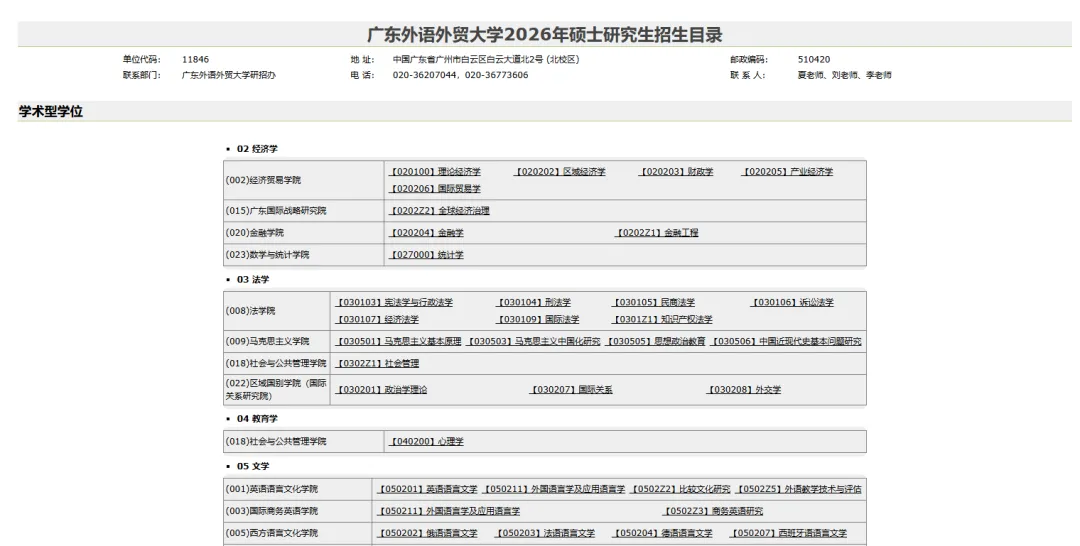
Task: Open 【030501】马克思主义基本原理 link
Action: click(x=397, y=342)
